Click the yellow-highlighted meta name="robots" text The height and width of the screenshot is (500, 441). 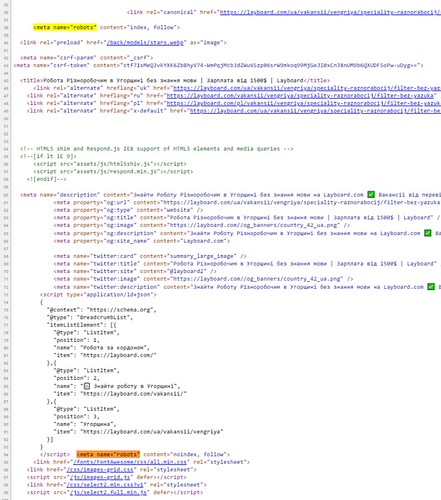click(x=65, y=27)
